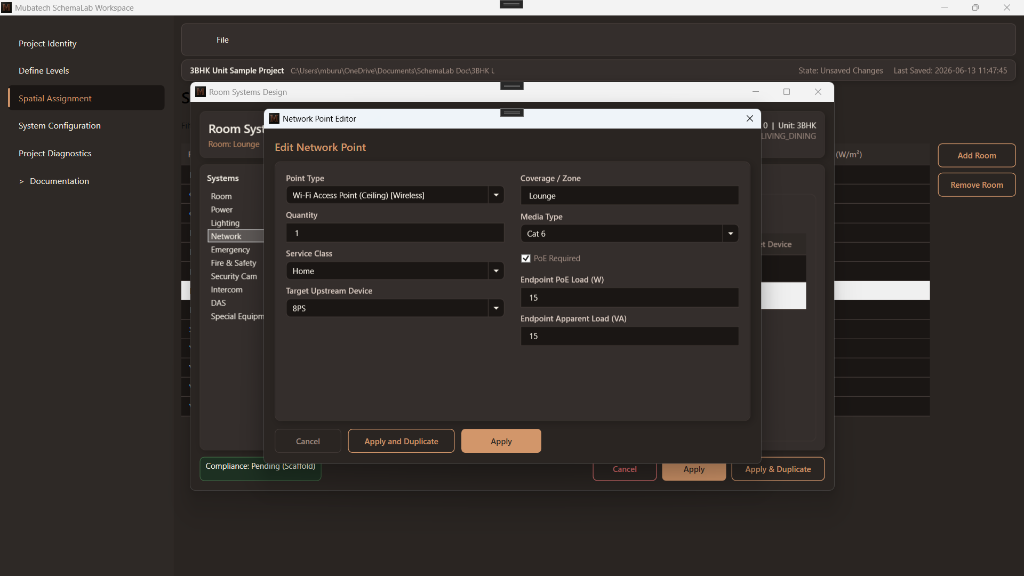Click the Systems panel heading
Screen dimensions: 1024x576
coord(223,178)
